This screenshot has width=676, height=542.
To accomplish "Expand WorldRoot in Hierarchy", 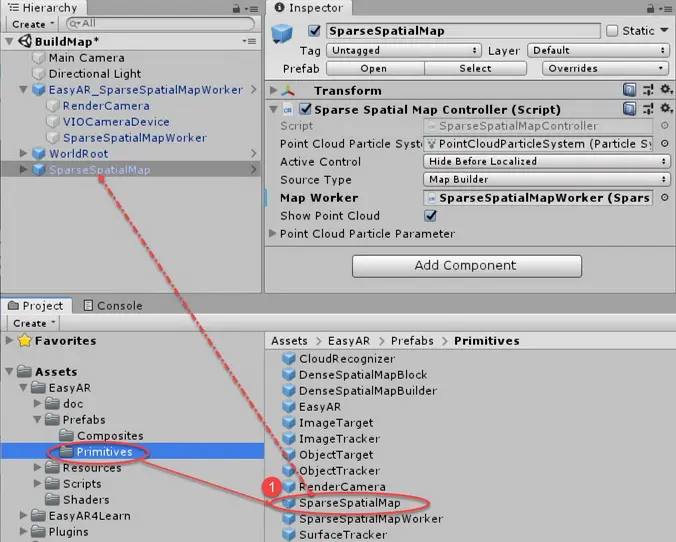I will pyautogui.click(x=23, y=153).
